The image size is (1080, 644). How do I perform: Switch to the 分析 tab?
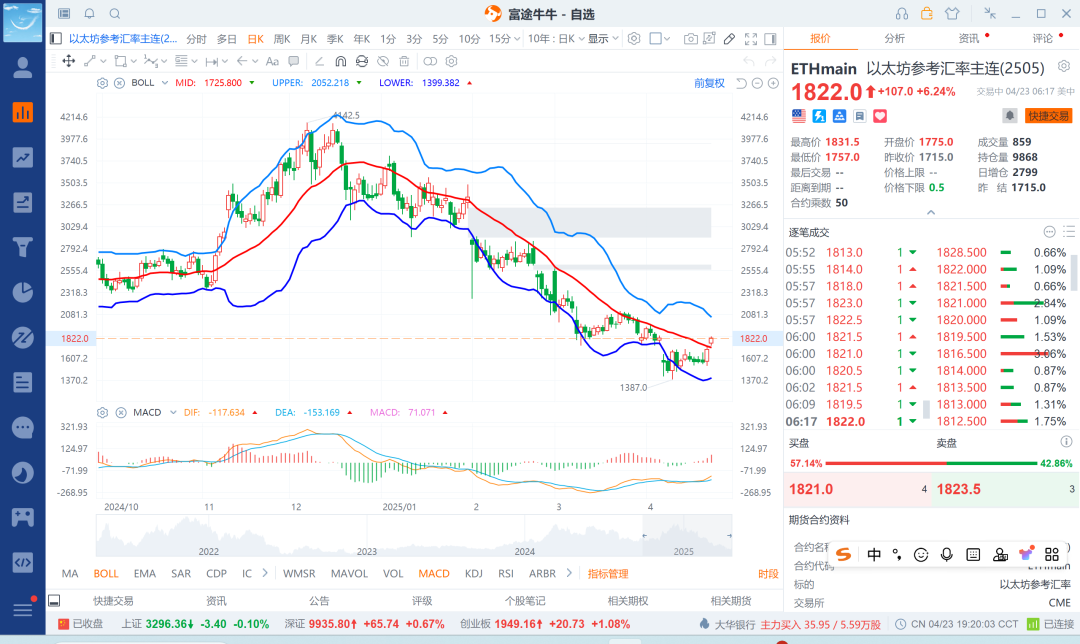[x=894, y=39]
